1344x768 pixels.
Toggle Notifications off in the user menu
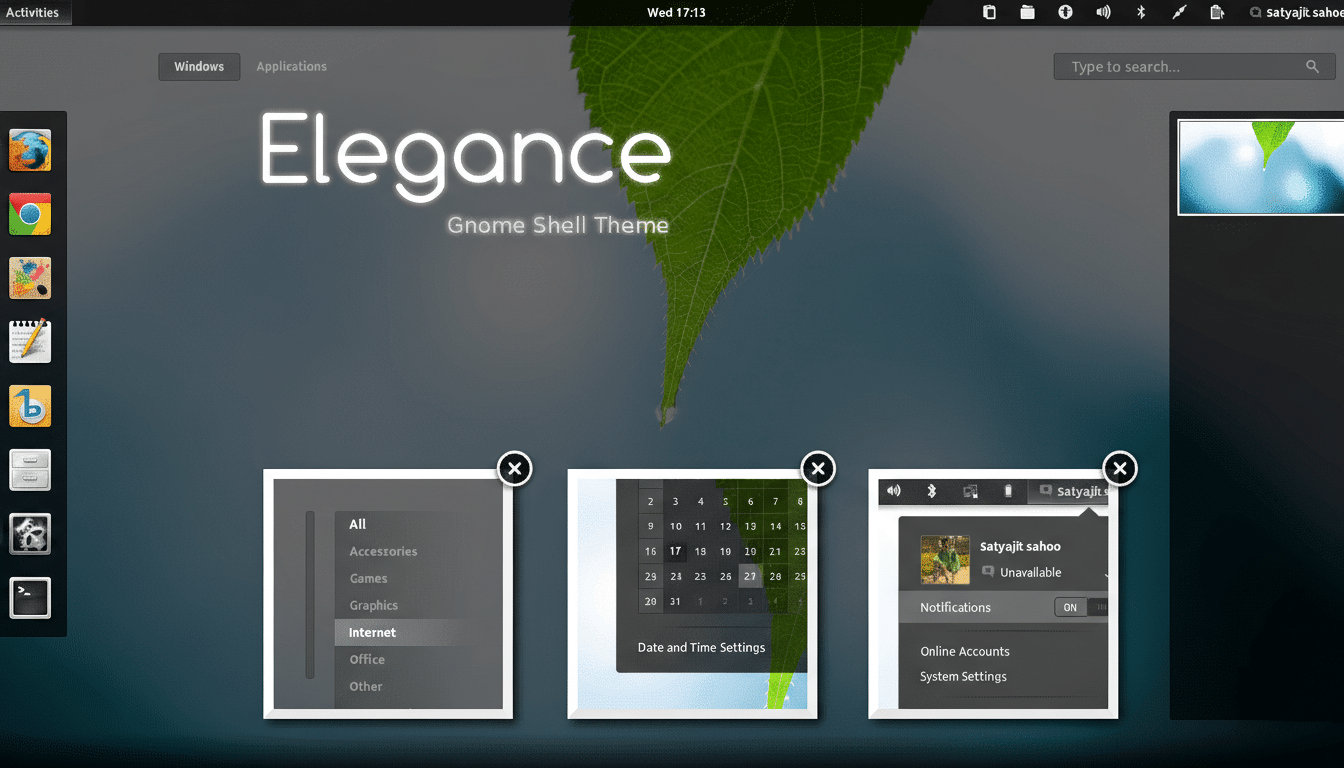click(1069, 607)
